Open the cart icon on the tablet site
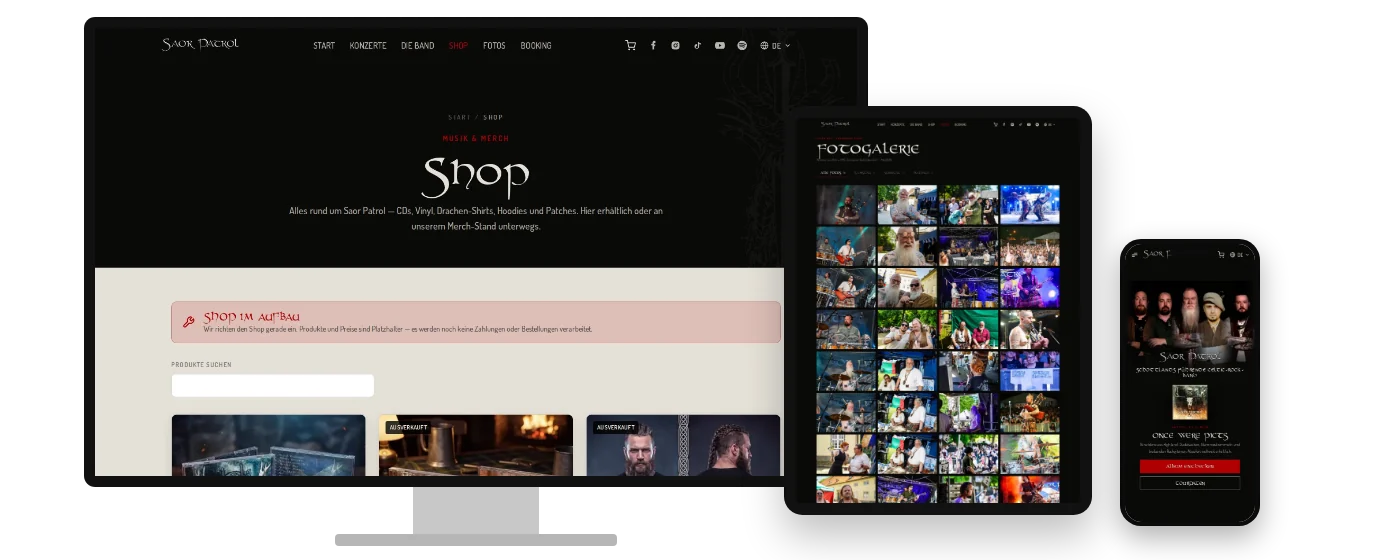The width and height of the screenshot is (1400, 560). [x=995, y=124]
